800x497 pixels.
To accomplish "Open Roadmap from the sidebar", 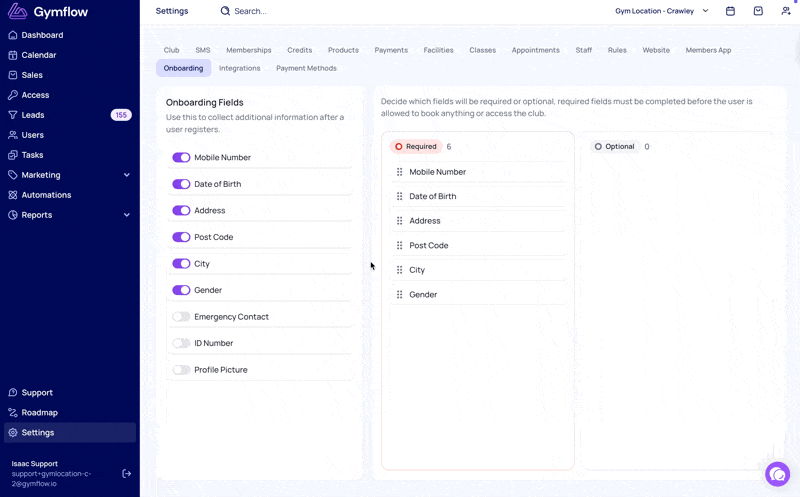I will click(40, 413).
